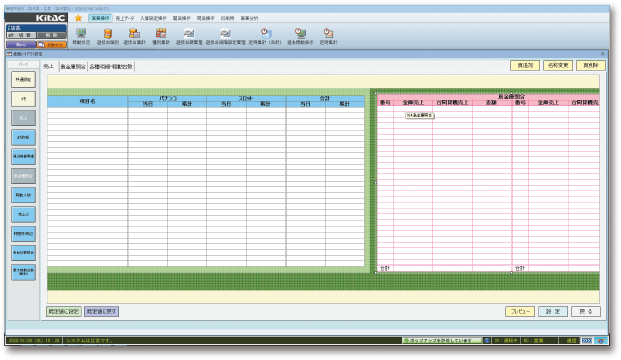Click the blue arrows status bar indicator
Screen dimensions: 621x360
coord(587,340)
